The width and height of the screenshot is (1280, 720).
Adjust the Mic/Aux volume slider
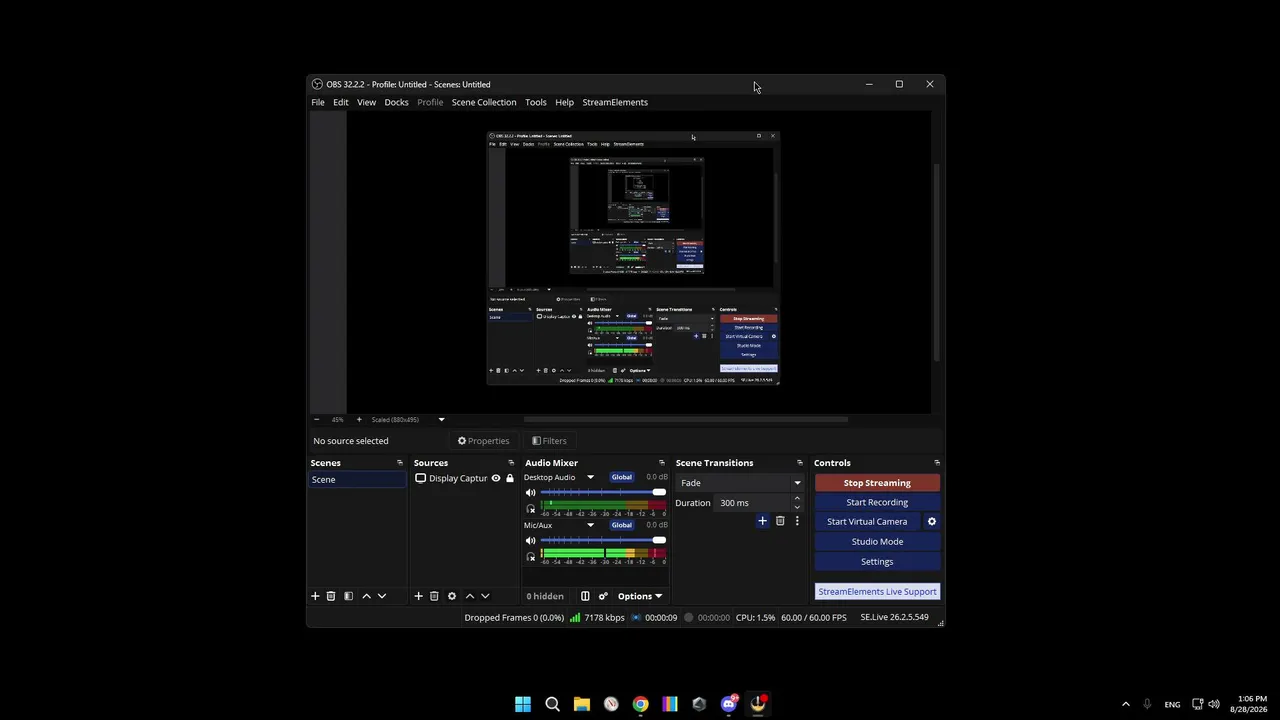pyautogui.click(x=603, y=541)
